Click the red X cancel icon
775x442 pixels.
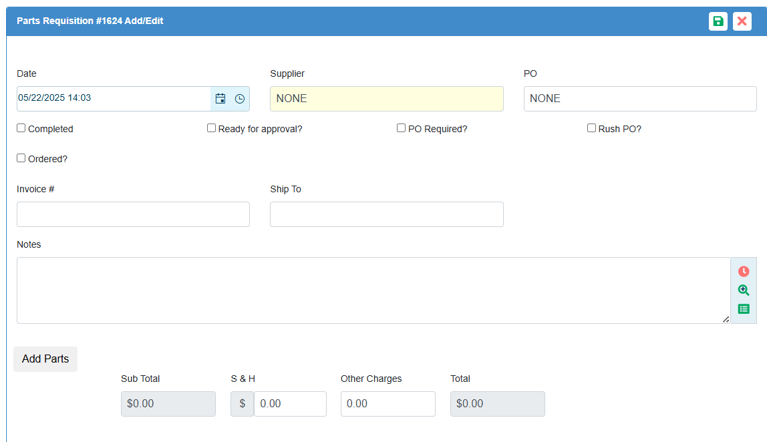pyautogui.click(x=742, y=21)
